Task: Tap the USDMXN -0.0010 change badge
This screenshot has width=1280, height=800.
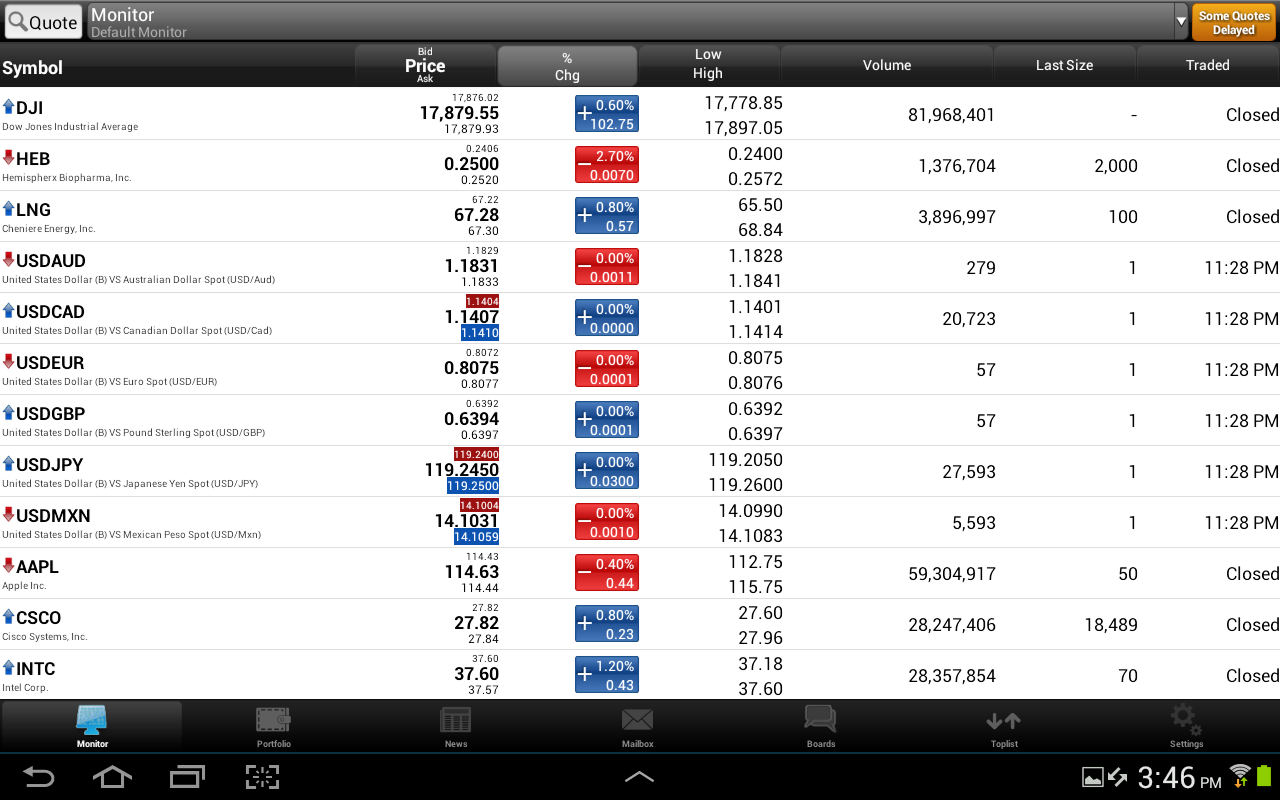Action: [x=606, y=522]
